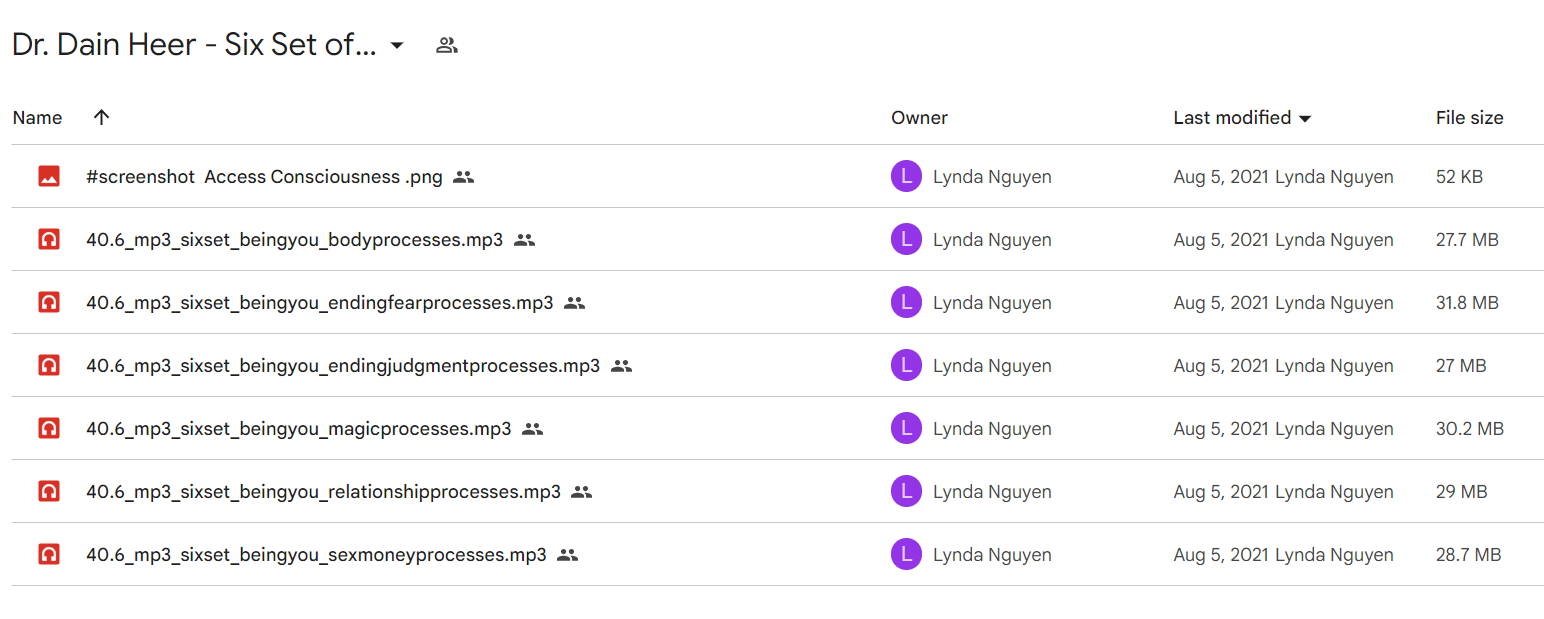Image resolution: width=1544 pixels, height=619 pixels.
Task: Click owner avatar in endingfearprocesses.mp3 row
Action: 906,303
